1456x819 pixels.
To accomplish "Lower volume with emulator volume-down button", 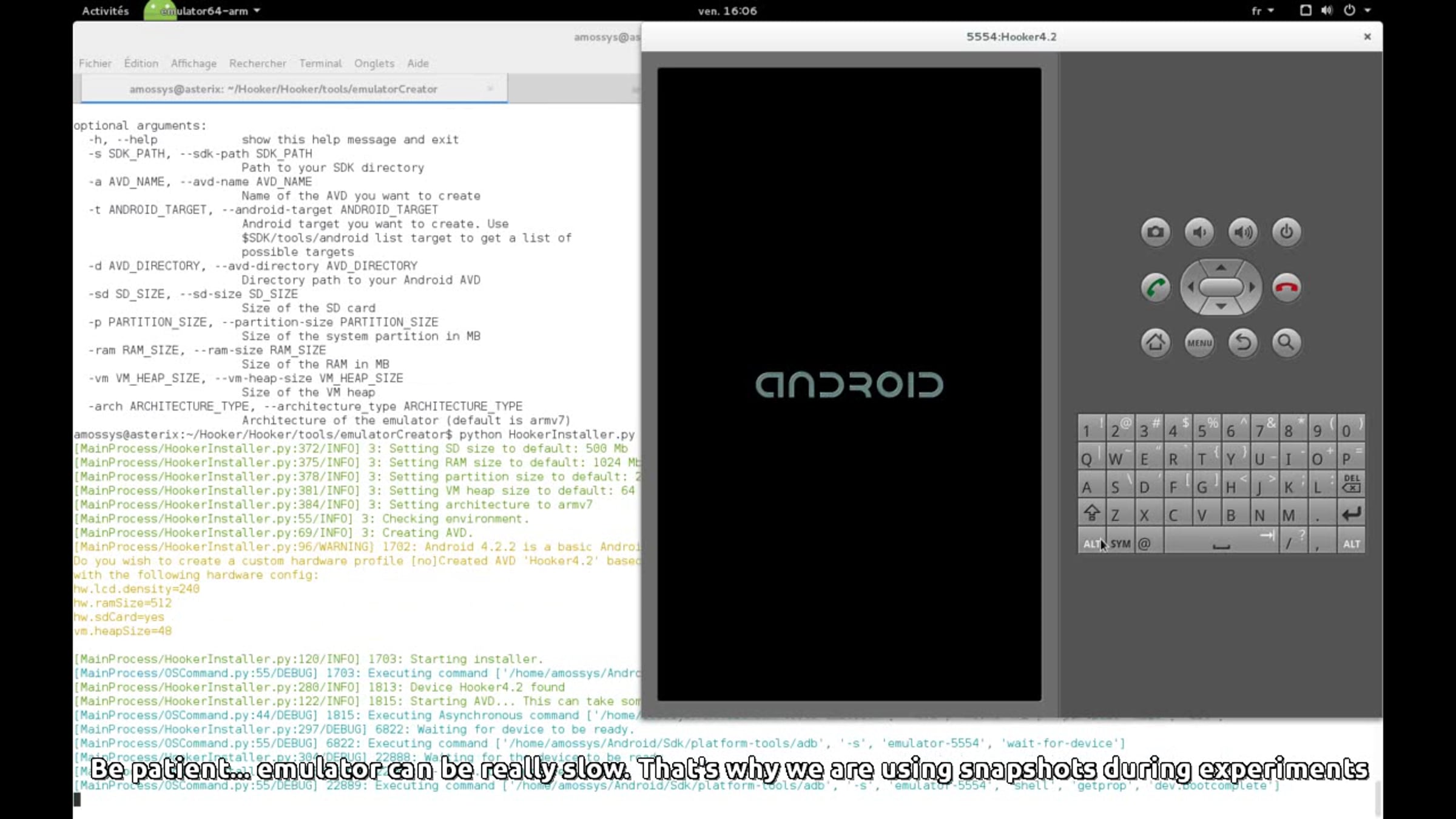I will (x=1199, y=232).
